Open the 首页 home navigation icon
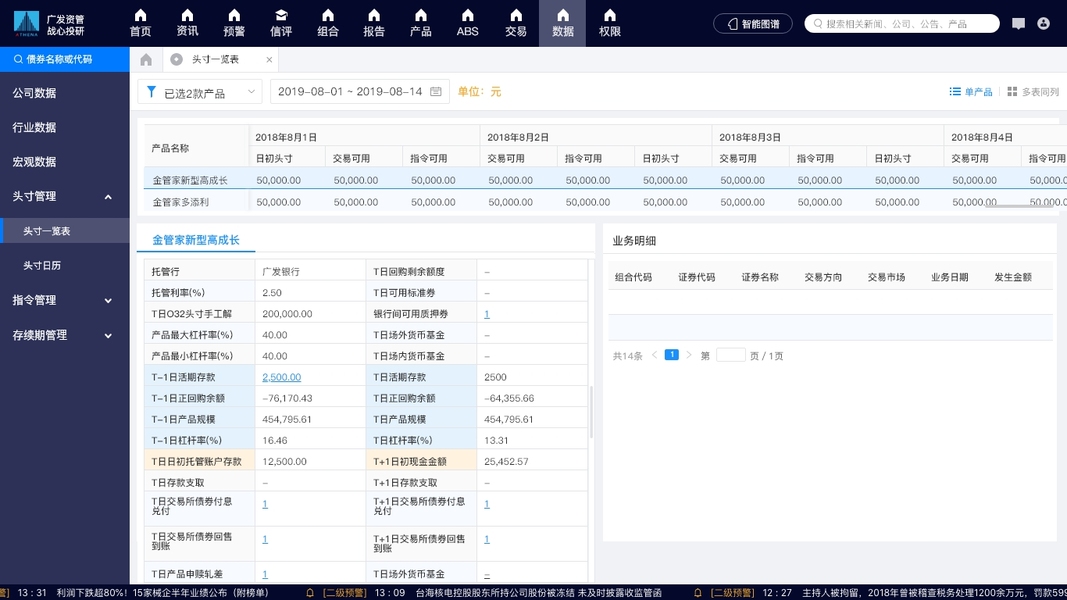This screenshot has width=1067, height=600. [x=140, y=23]
